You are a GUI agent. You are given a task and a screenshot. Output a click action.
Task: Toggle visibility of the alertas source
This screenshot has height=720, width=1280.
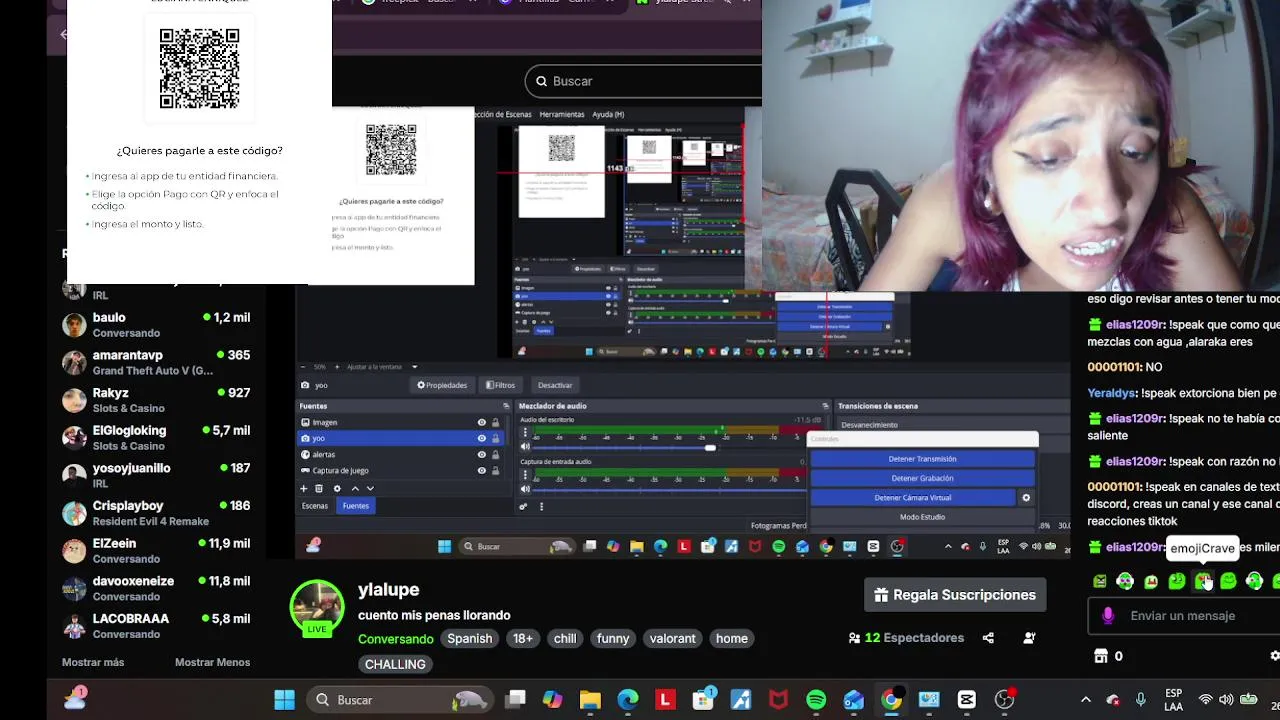pos(482,454)
